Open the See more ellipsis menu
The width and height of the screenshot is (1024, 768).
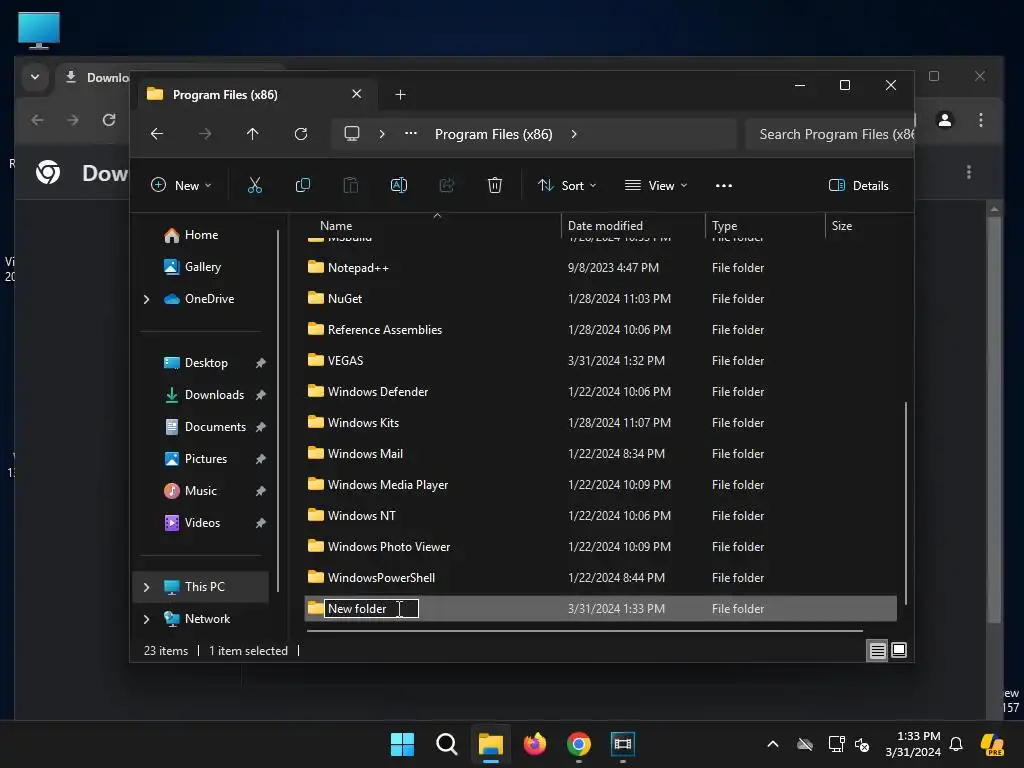[x=724, y=185]
